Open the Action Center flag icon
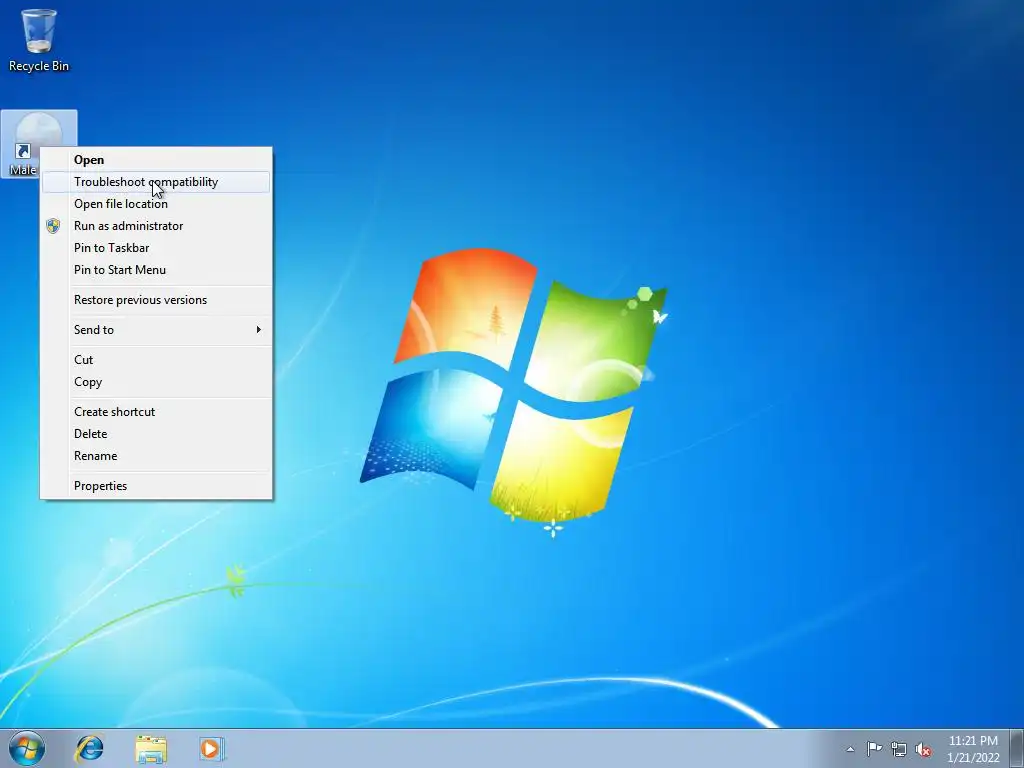Screen dimensions: 1024x768 [874, 749]
